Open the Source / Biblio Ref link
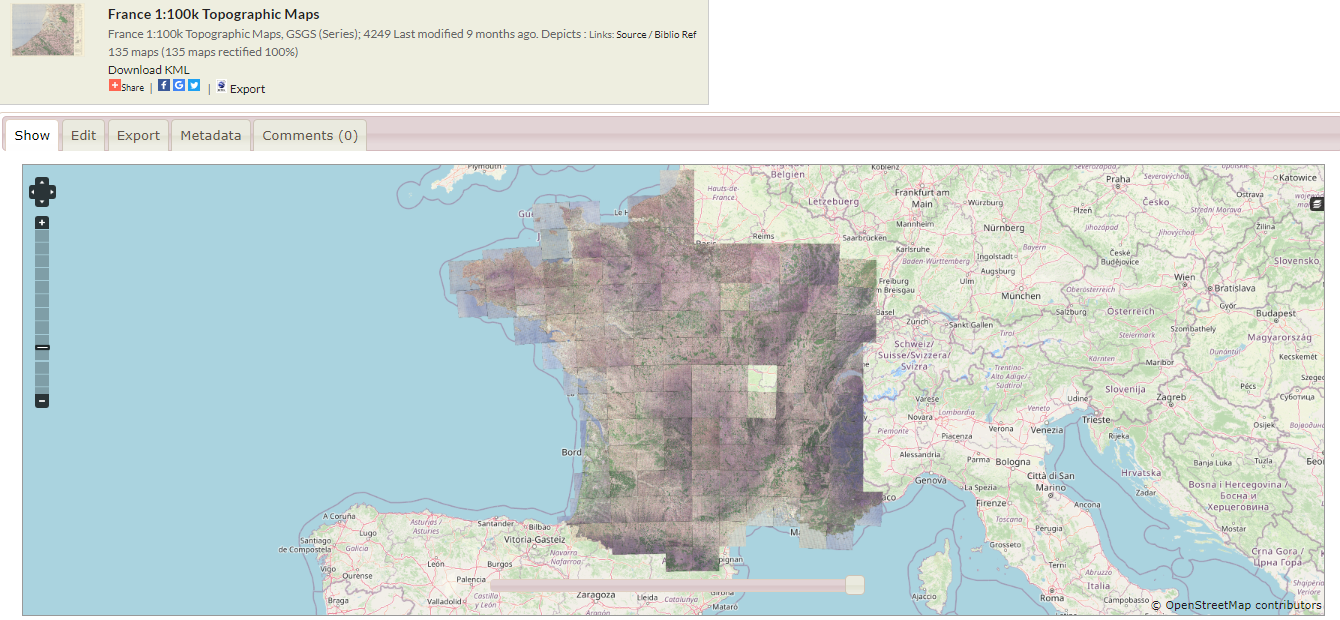This screenshot has width=1340, height=620. [x=656, y=35]
